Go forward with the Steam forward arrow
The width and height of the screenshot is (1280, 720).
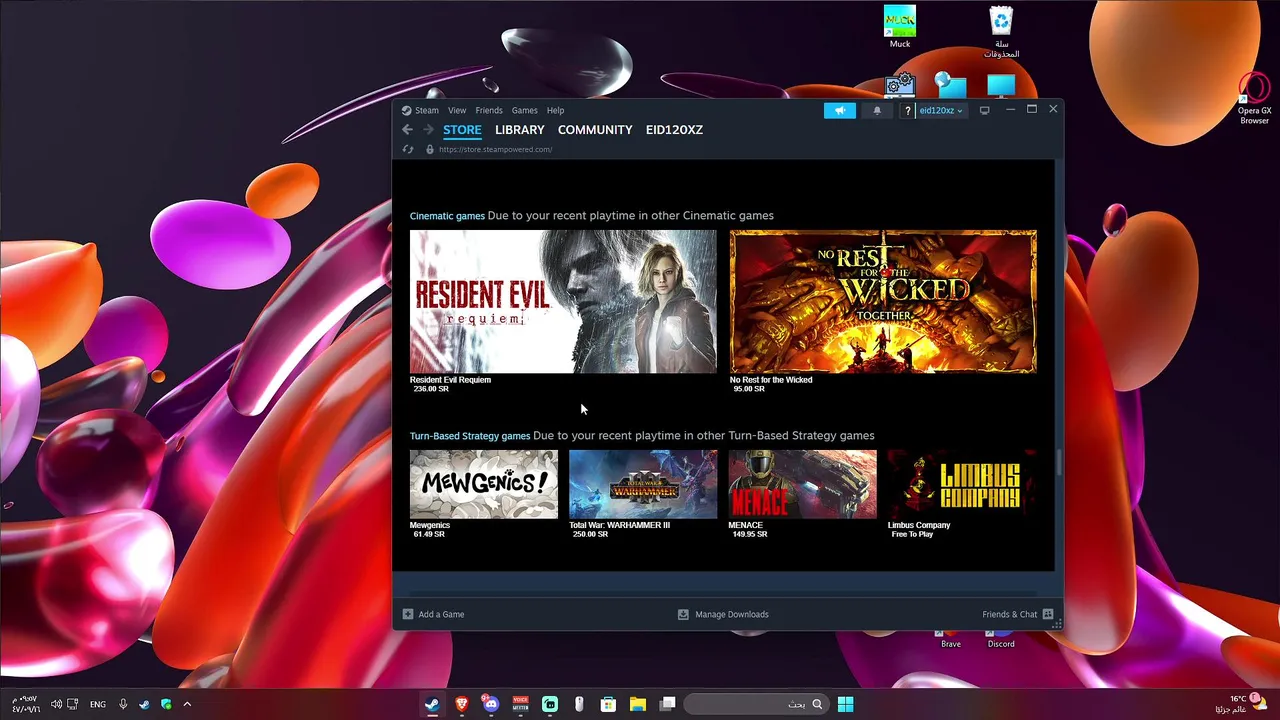pos(428,130)
